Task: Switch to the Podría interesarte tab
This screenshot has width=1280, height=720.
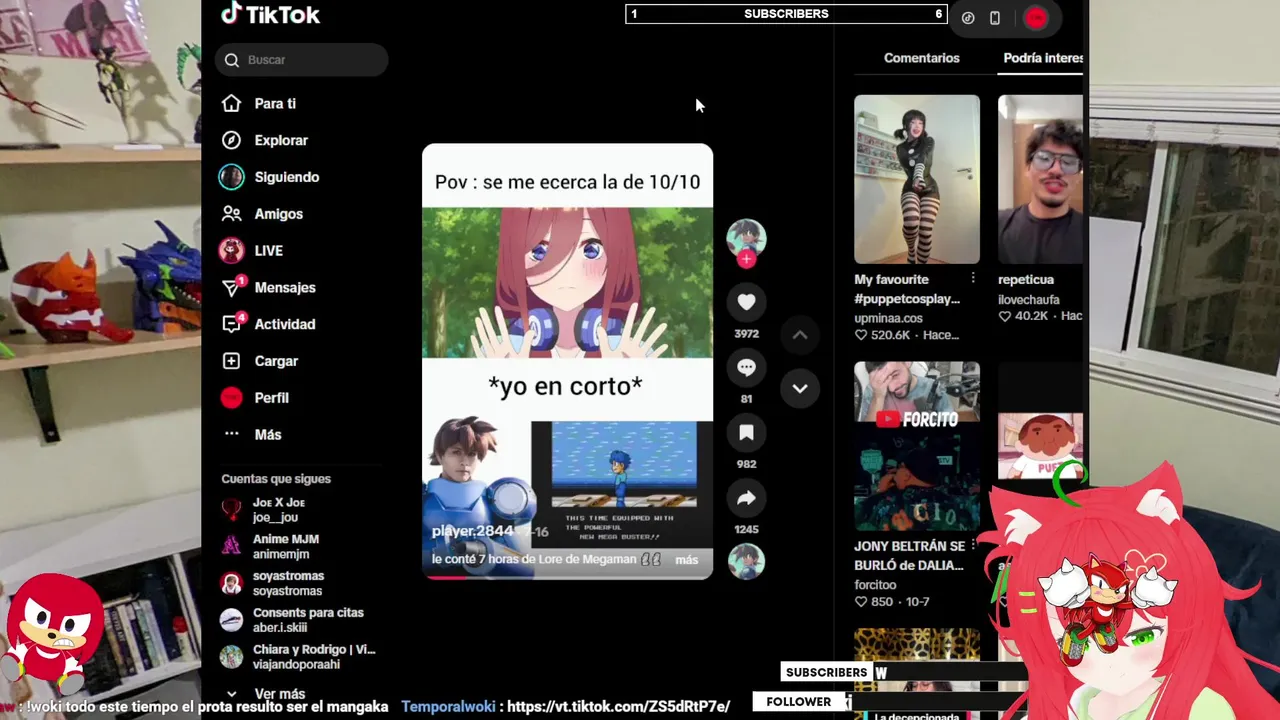Action: 1043,58
